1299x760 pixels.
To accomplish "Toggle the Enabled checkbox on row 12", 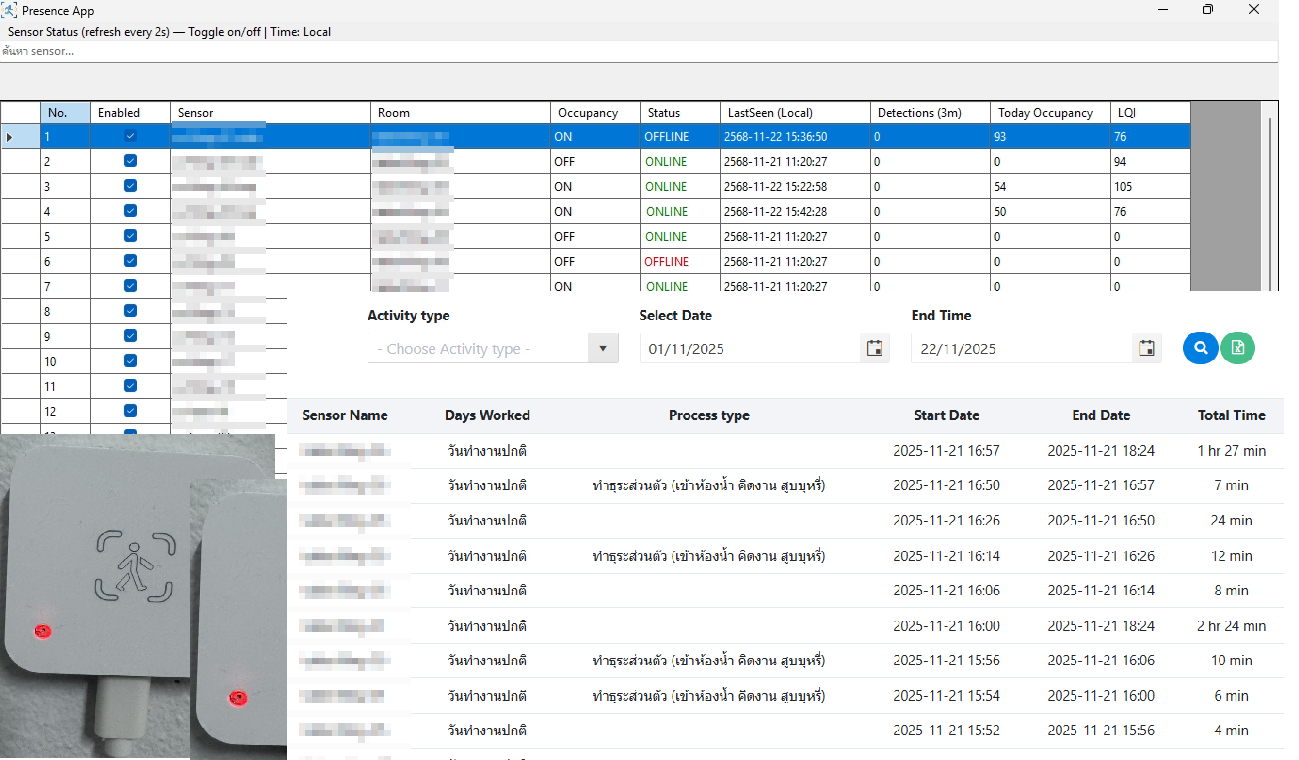I will 129,410.
